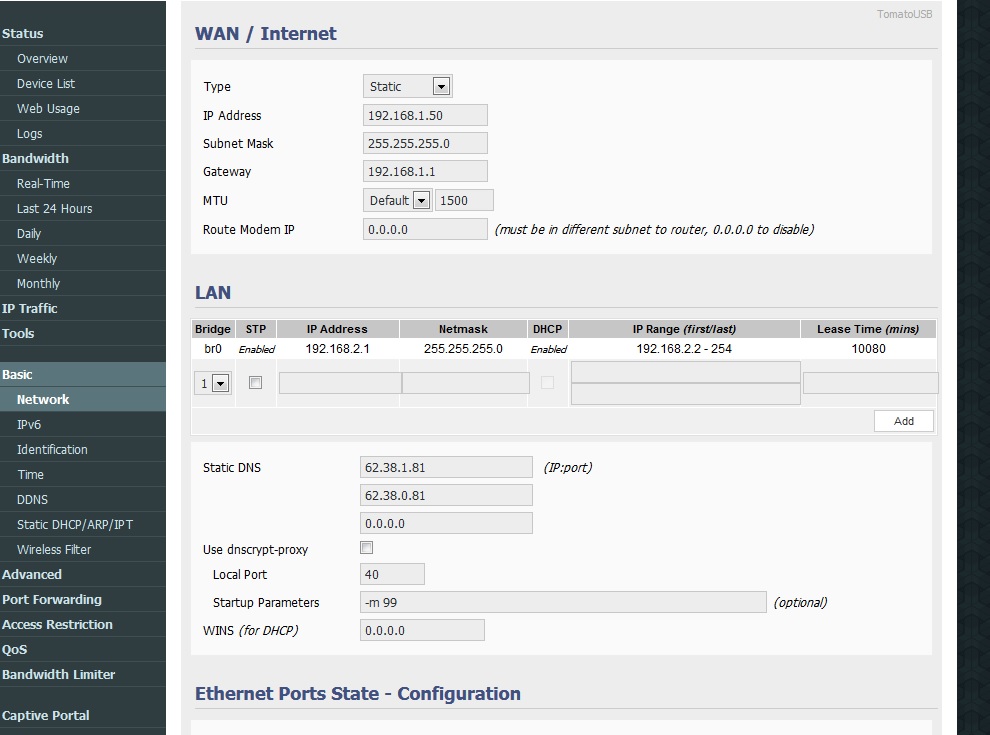Tick the STP checkbox in new bridge row

(255, 383)
